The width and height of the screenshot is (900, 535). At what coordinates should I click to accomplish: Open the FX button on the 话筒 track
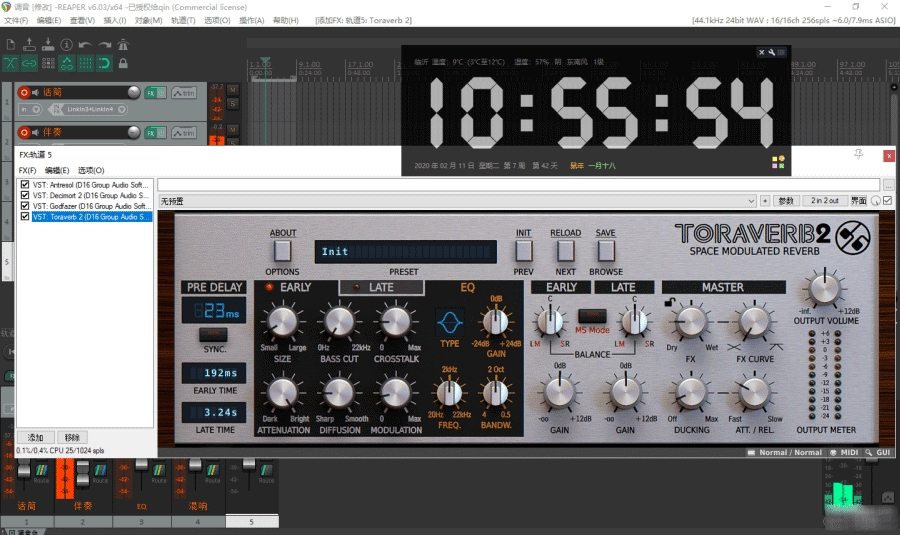[x=151, y=93]
